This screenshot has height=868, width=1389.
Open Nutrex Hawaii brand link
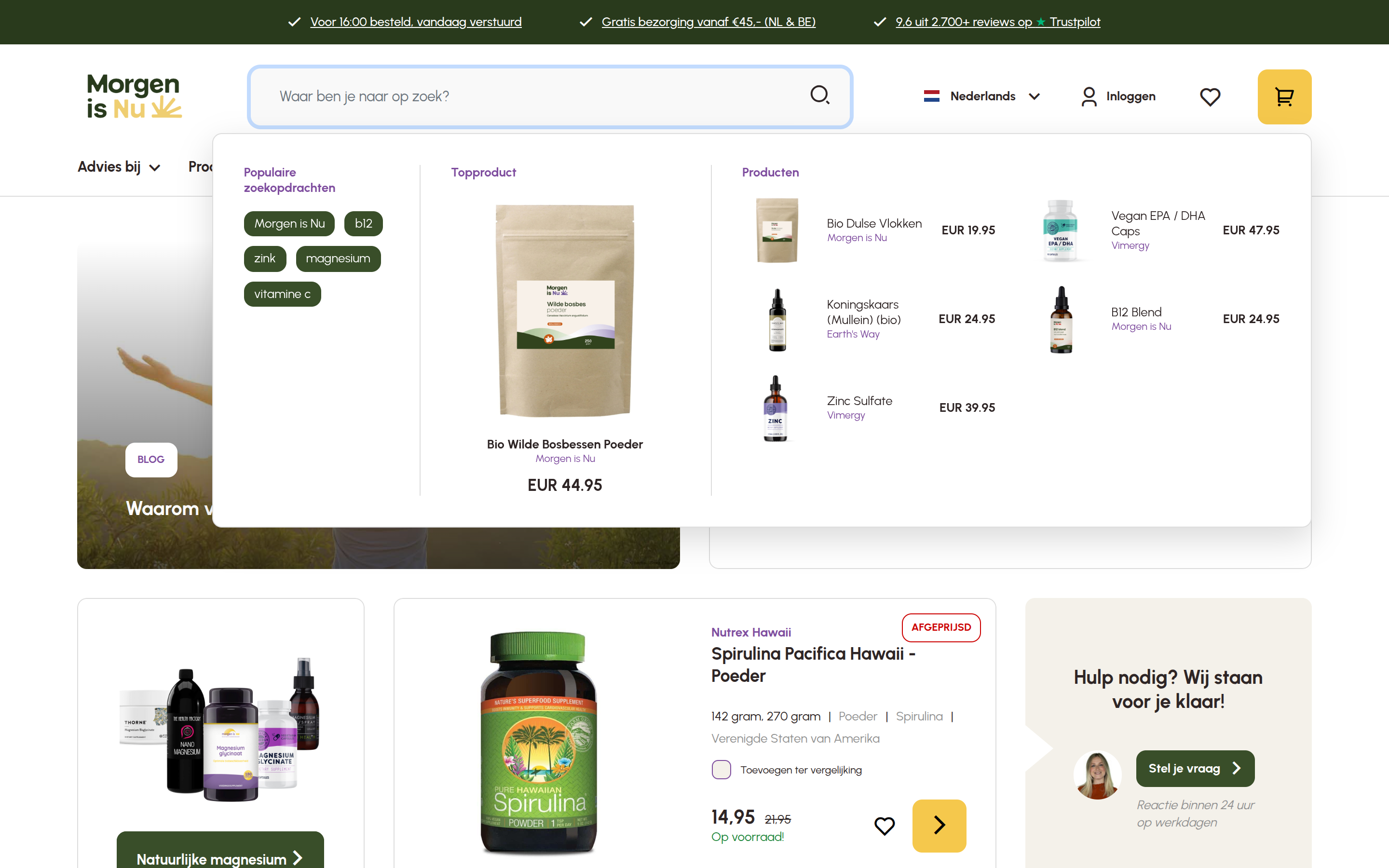tap(751, 632)
